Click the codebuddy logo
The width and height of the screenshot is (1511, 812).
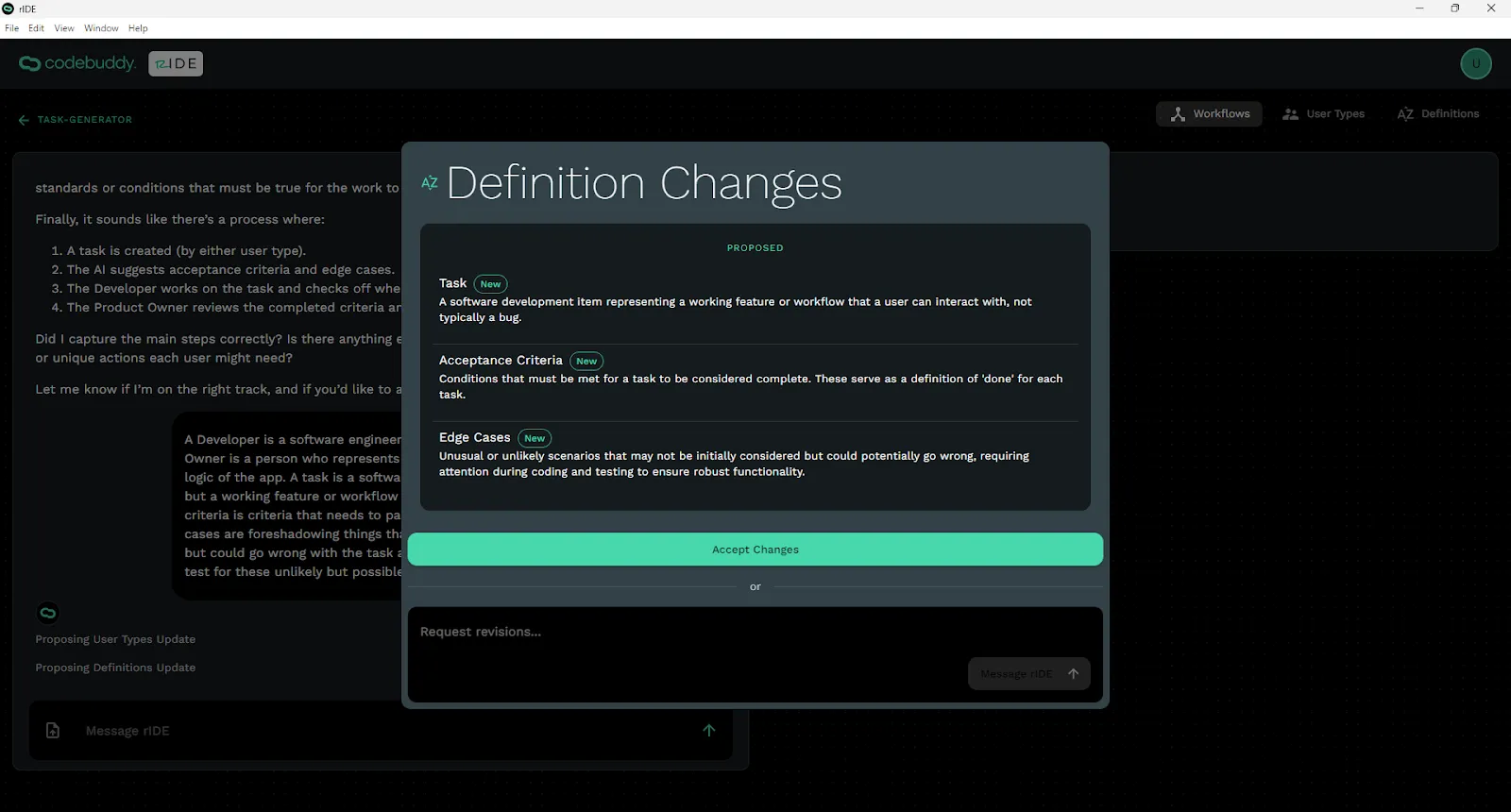point(77,63)
